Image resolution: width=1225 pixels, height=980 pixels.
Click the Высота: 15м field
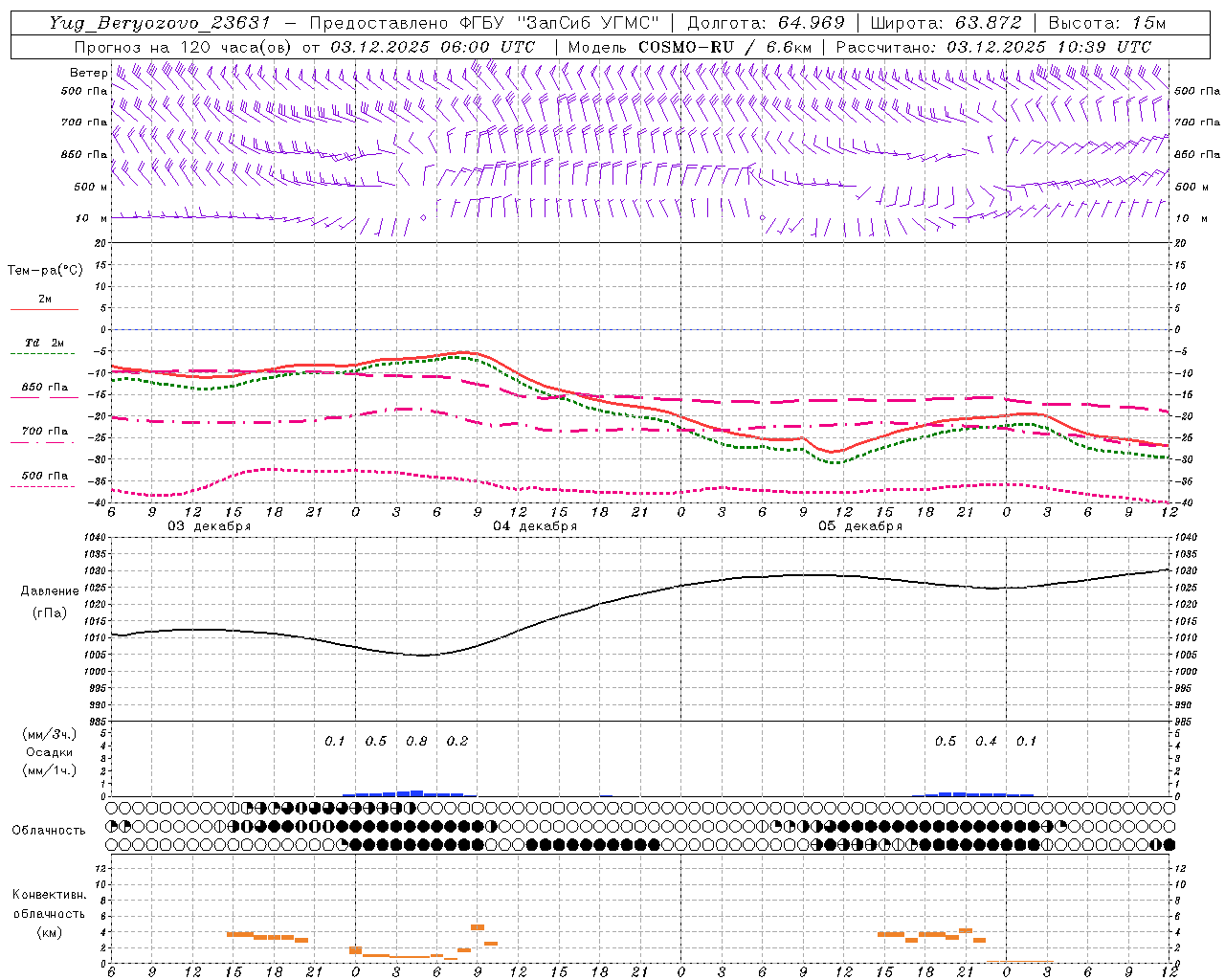1106,23
